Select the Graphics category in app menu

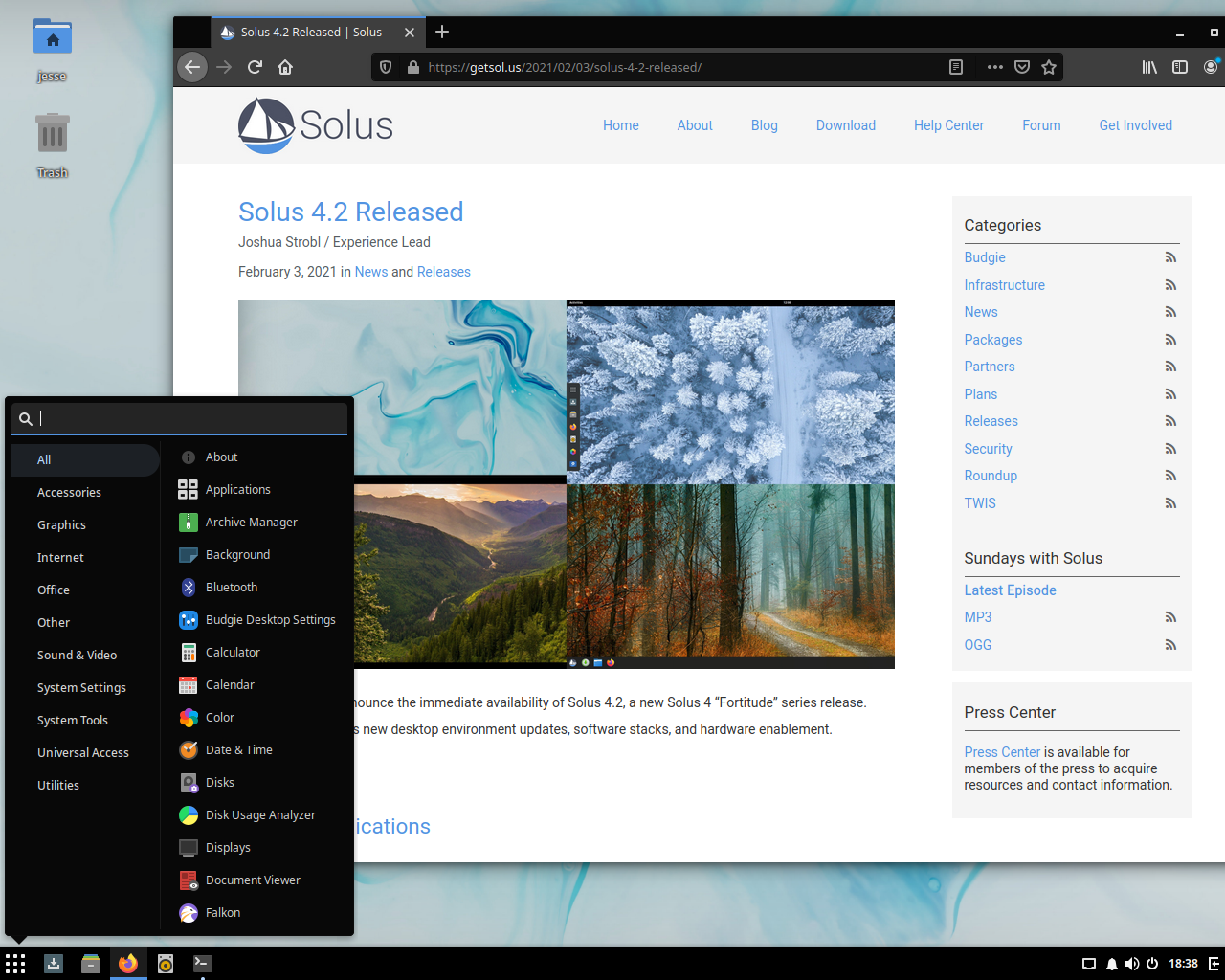[x=61, y=524]
